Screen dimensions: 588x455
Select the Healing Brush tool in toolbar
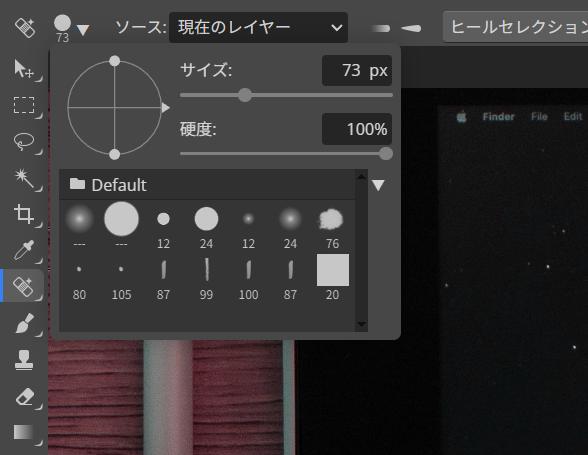24,286
